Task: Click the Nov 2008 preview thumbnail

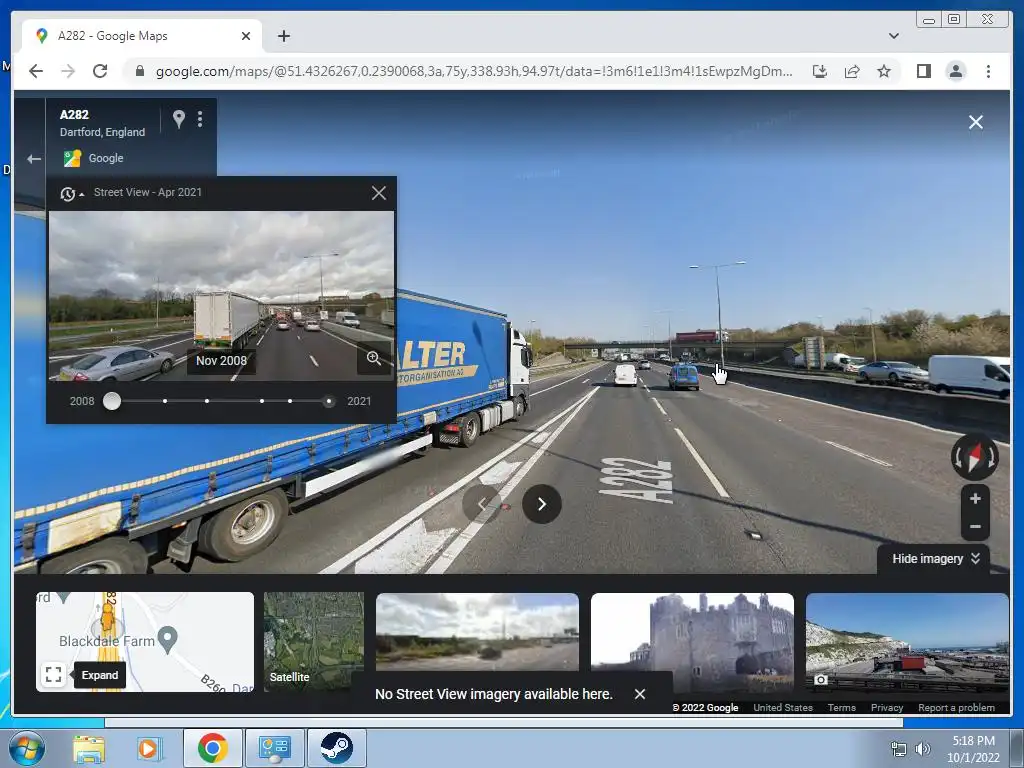Action: tap(221, 295)
